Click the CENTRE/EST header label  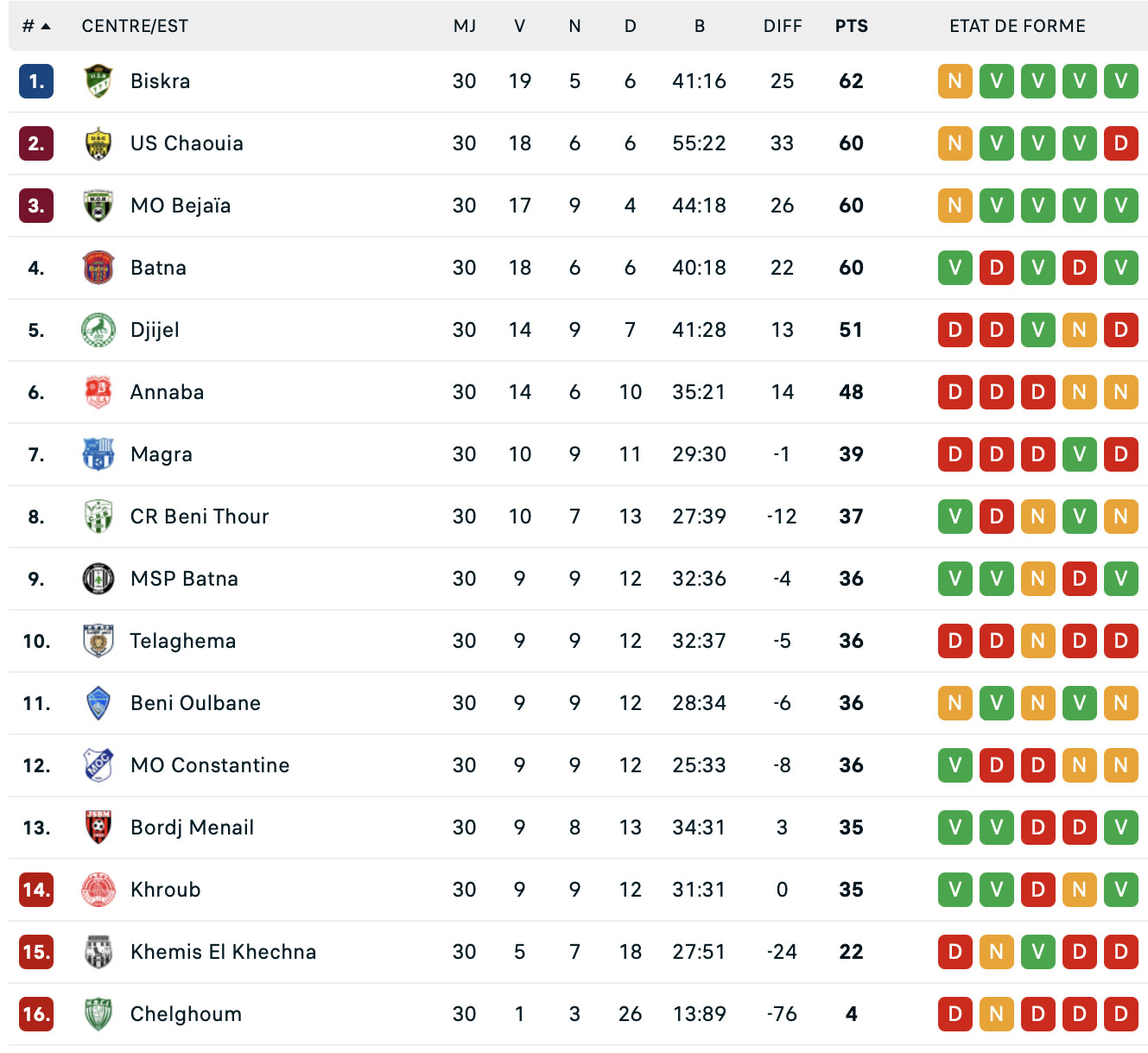[x=135, y=26]
